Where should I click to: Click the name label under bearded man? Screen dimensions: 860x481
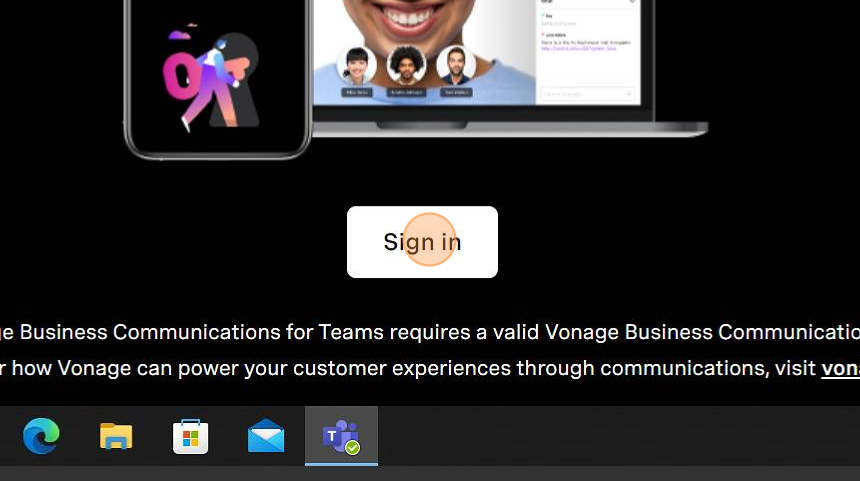[456, 92]
